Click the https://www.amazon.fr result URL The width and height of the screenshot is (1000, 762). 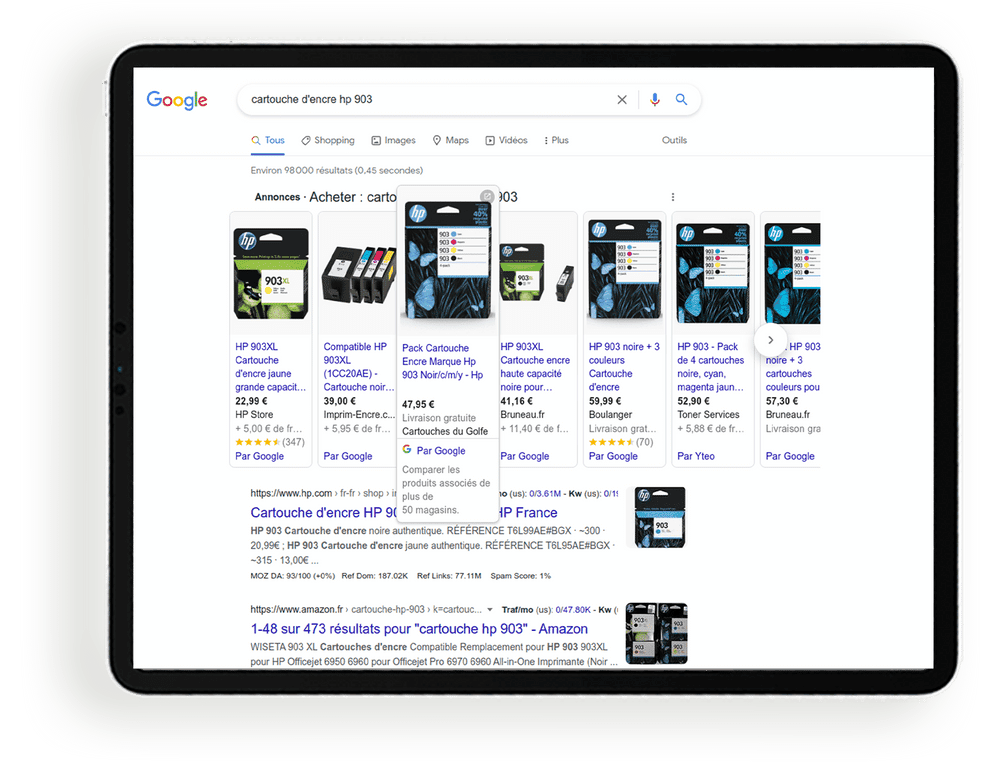297,610
